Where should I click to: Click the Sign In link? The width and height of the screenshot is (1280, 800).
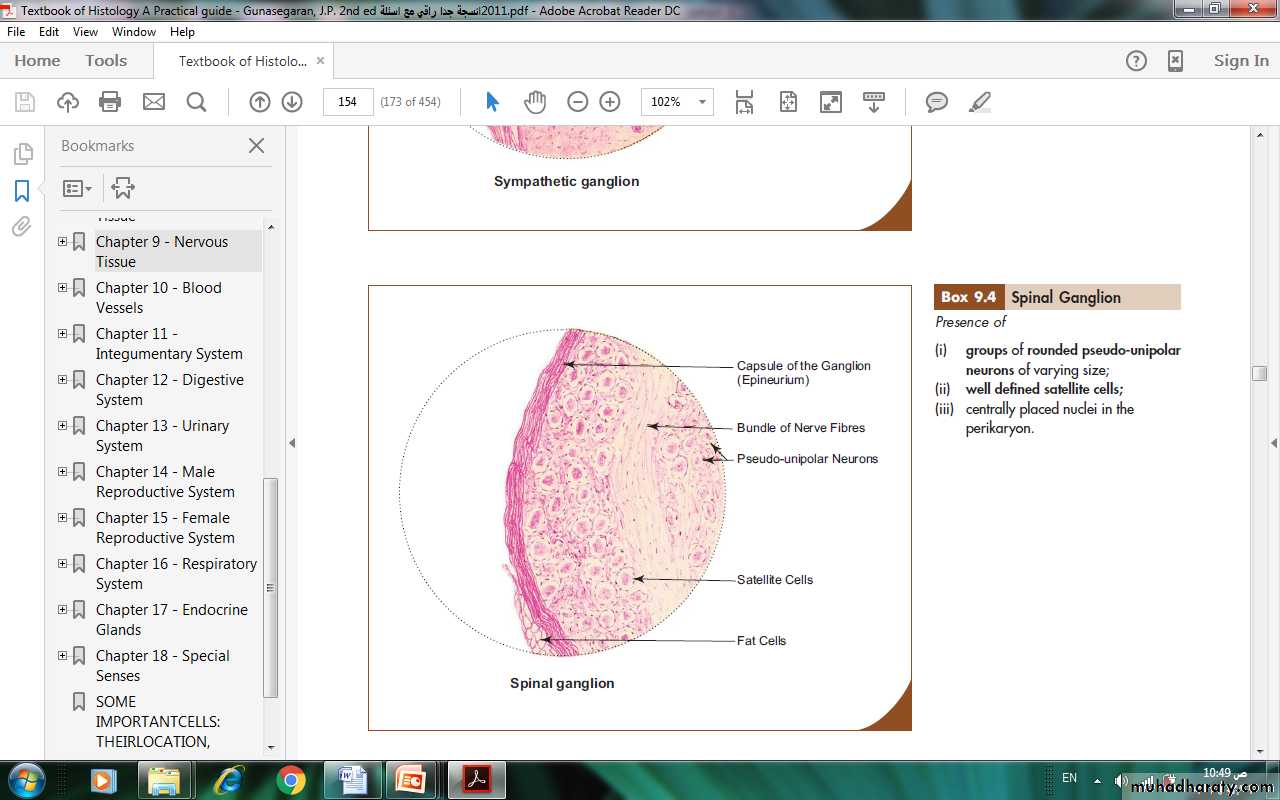click(x=1240, y=61)
